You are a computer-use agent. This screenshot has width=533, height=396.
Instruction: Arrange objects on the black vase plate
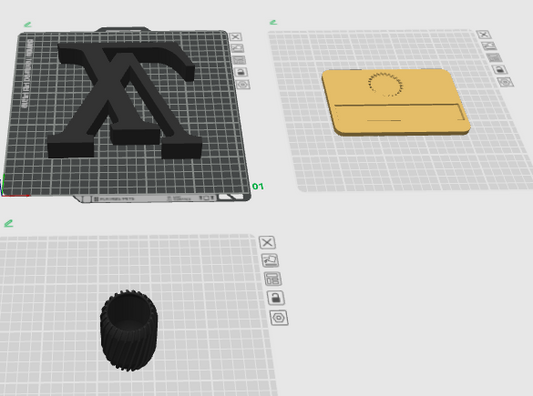point(273,279)
